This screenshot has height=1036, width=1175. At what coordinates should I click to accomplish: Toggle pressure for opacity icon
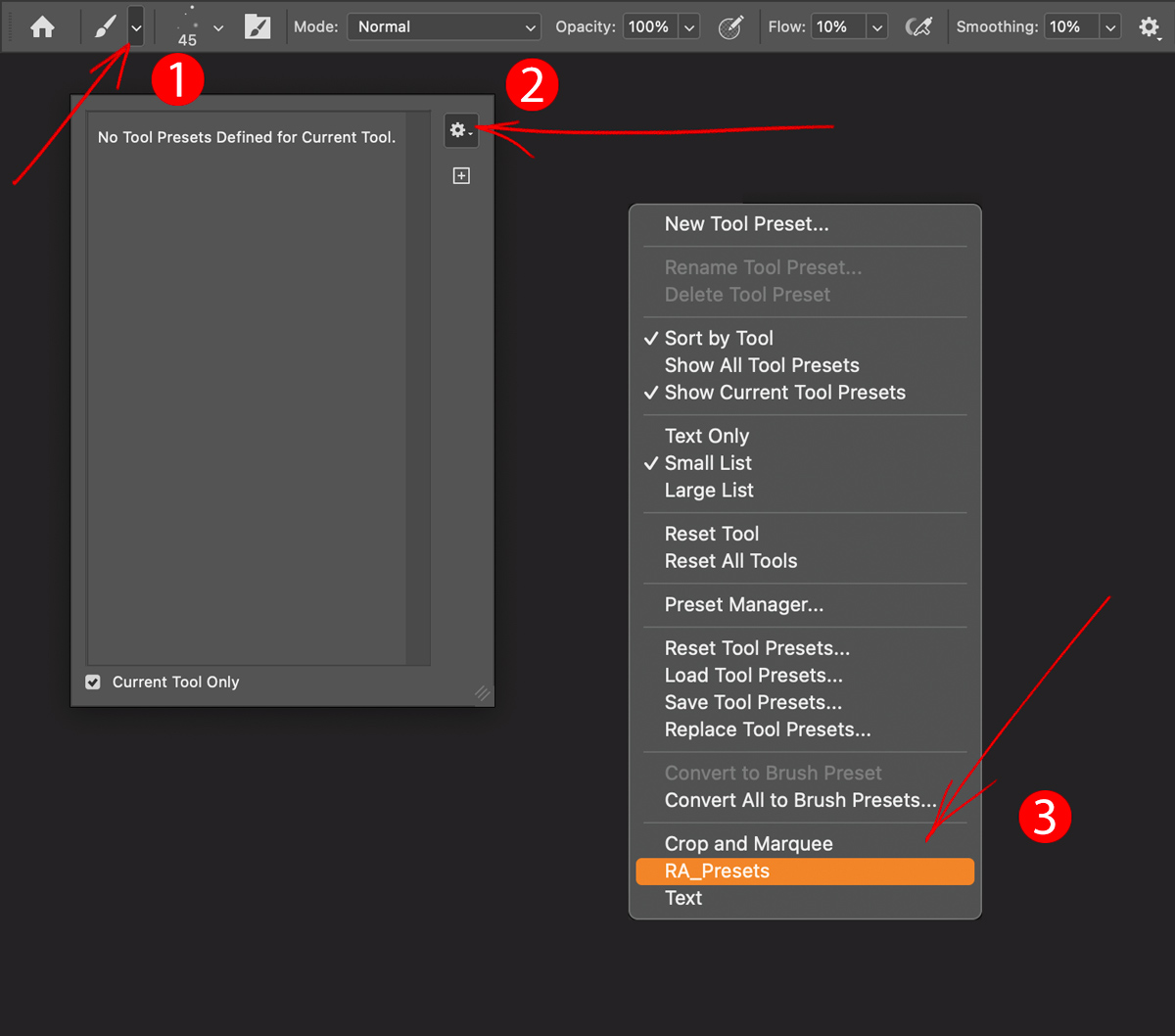(x=730, y=27)
